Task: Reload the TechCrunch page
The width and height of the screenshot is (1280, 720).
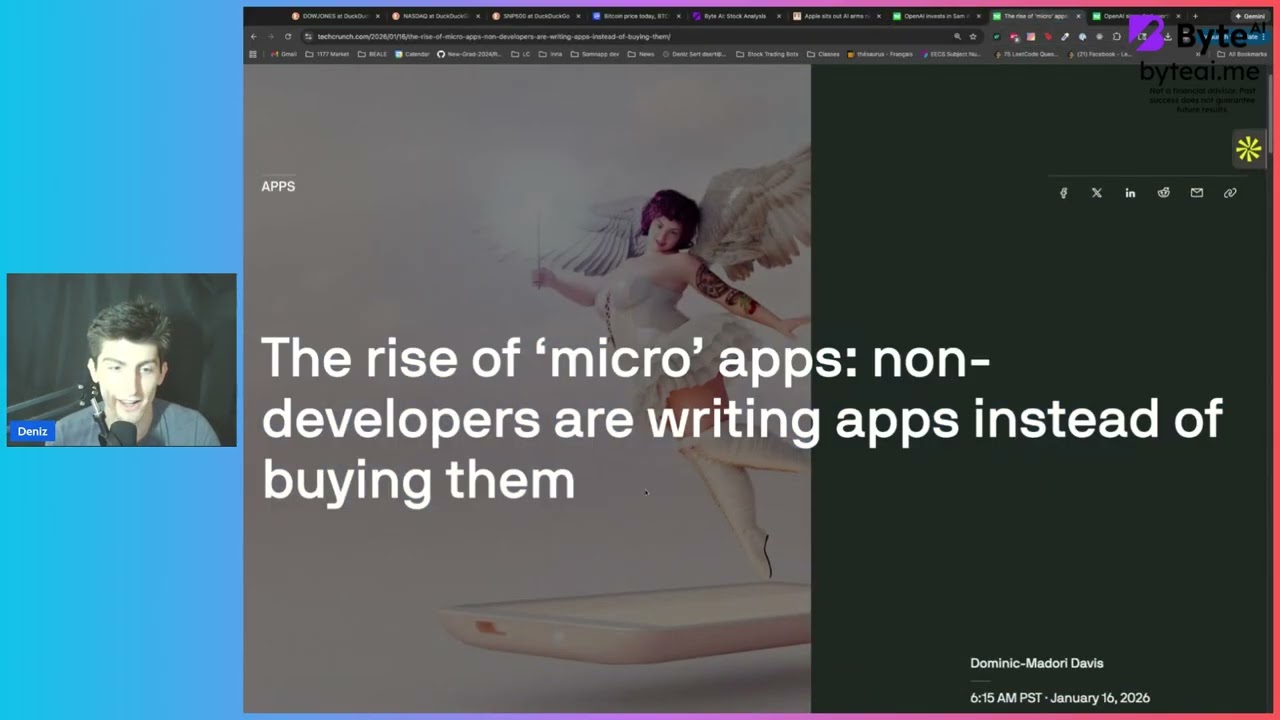Action: click(288, 36)
